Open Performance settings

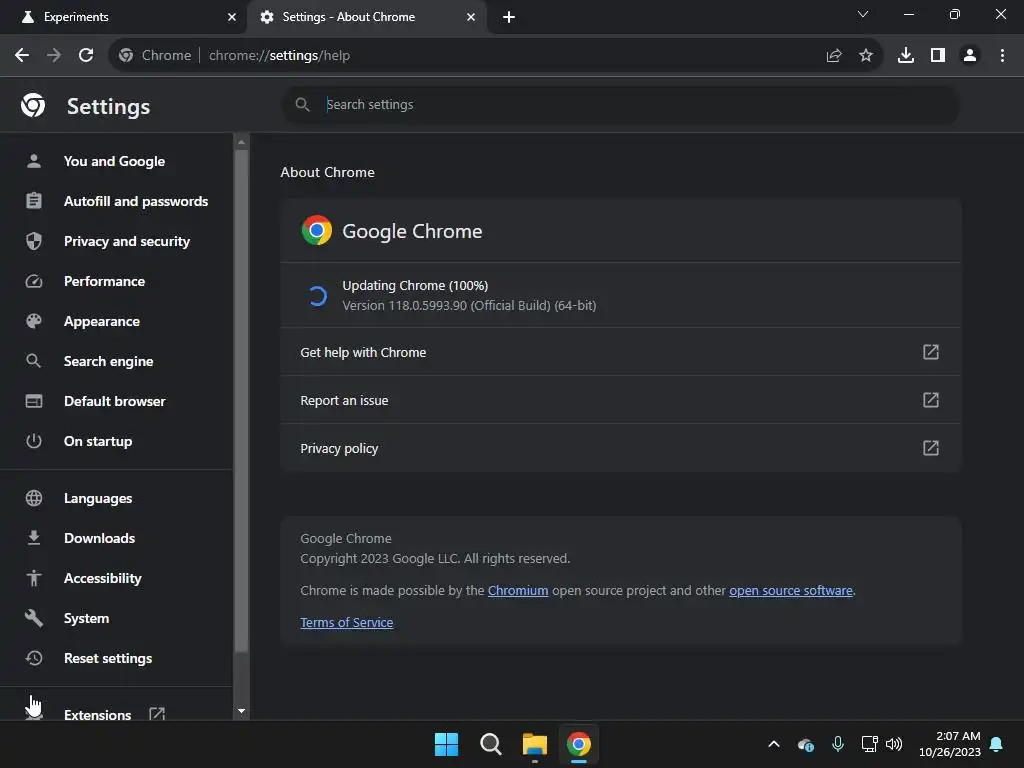pos(114,281)
